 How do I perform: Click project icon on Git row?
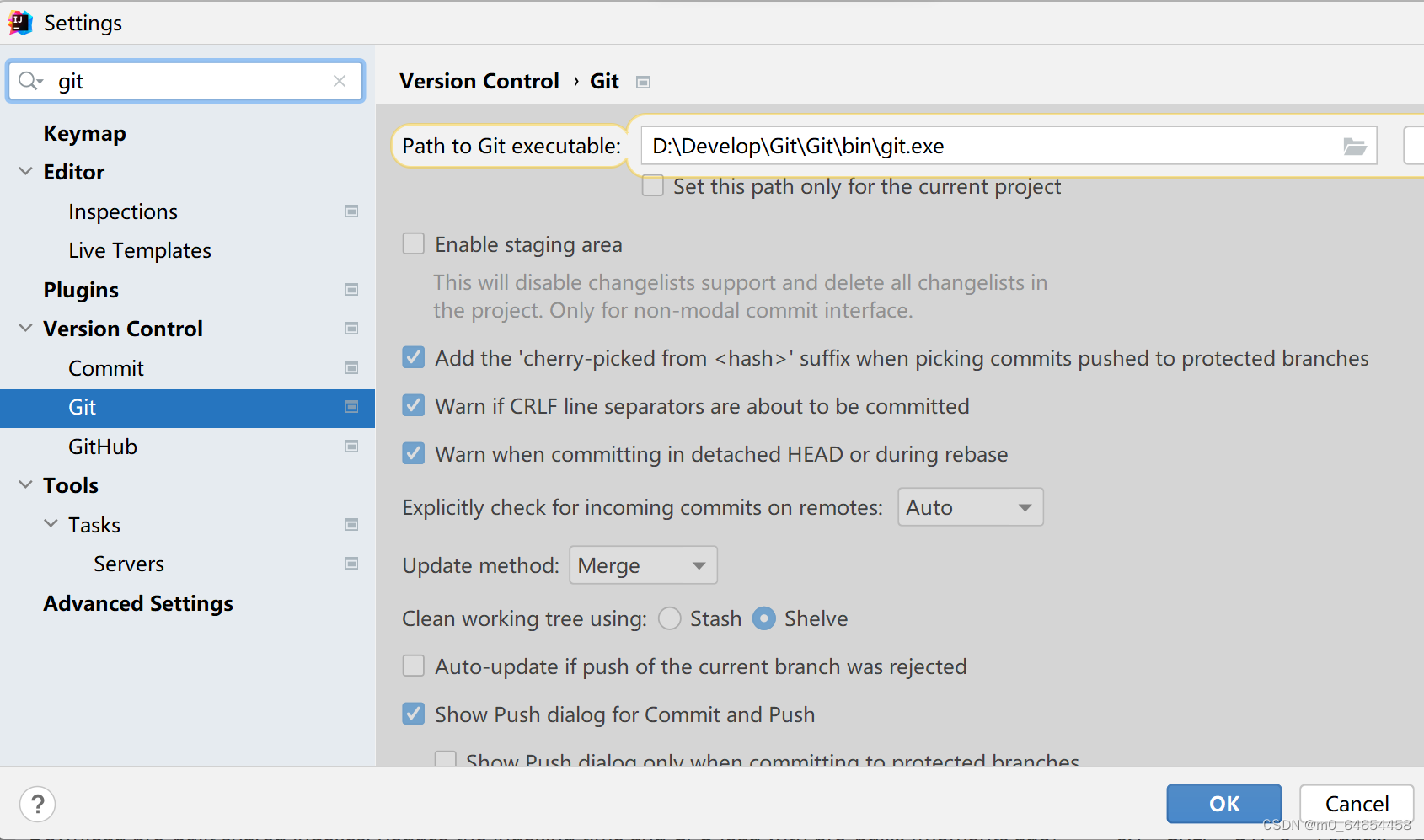351,407
